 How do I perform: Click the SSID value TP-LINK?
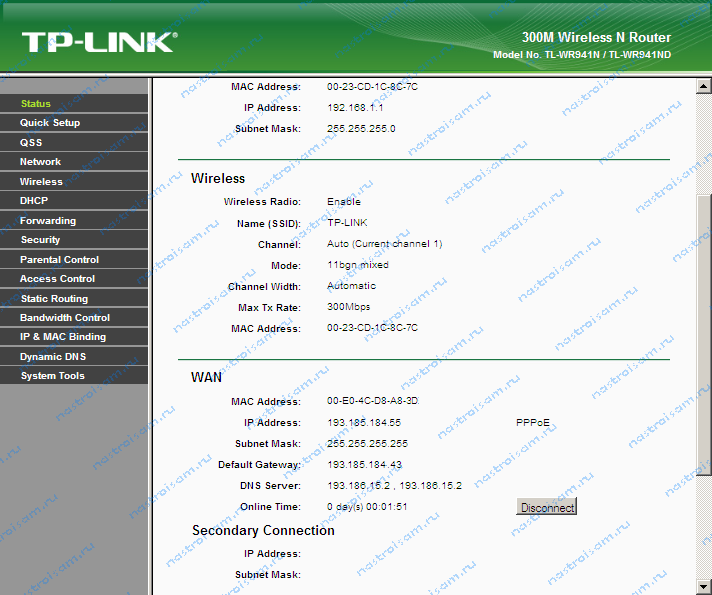347,223
